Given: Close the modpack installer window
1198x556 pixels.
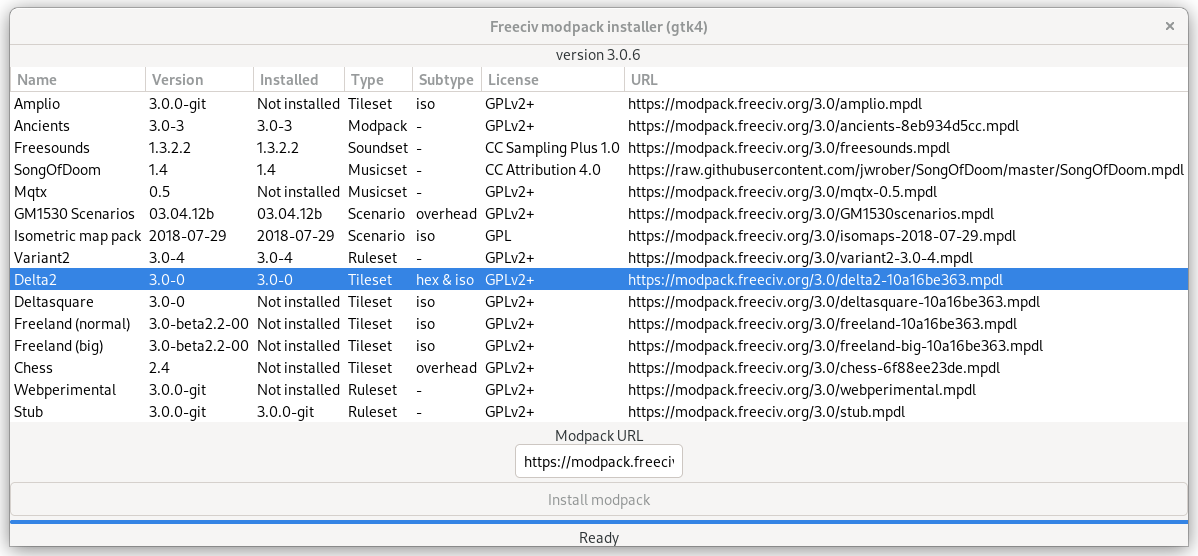Looking at the screenshot, I should click(1169, 27).
